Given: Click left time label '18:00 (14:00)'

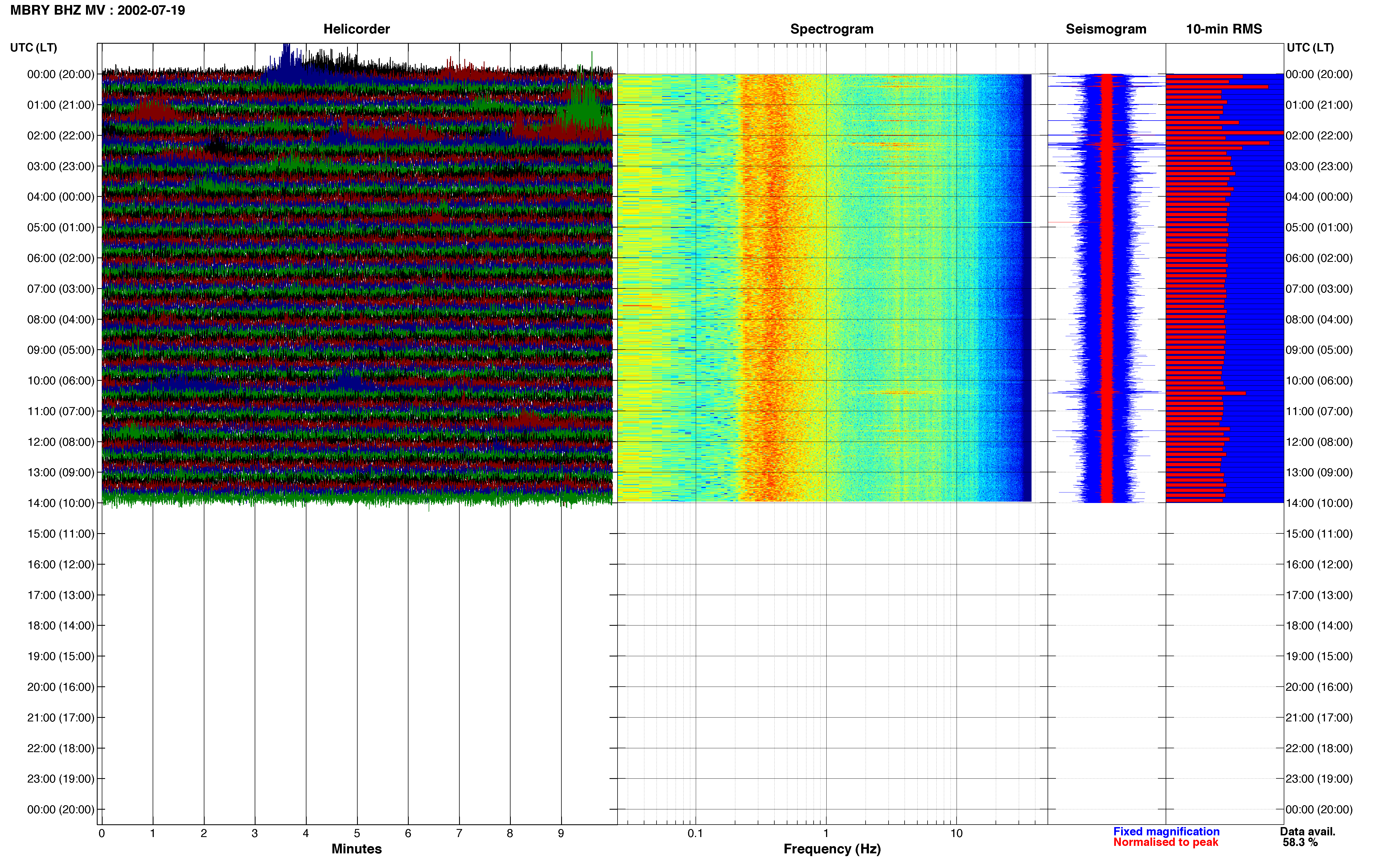Looking at the screenshot, I should tap(61, 626).
